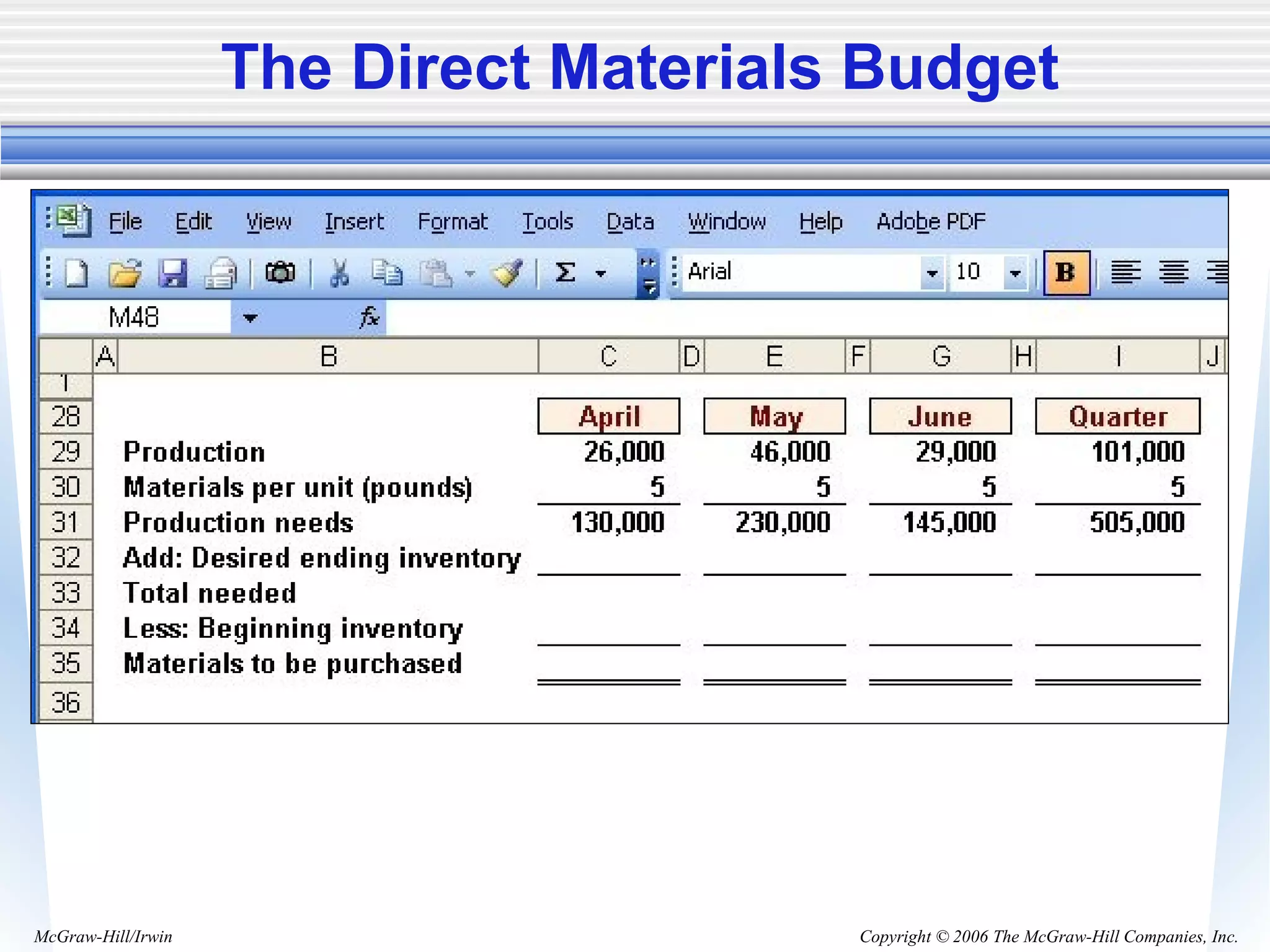Click the May column heading cell

pos(775,416)
